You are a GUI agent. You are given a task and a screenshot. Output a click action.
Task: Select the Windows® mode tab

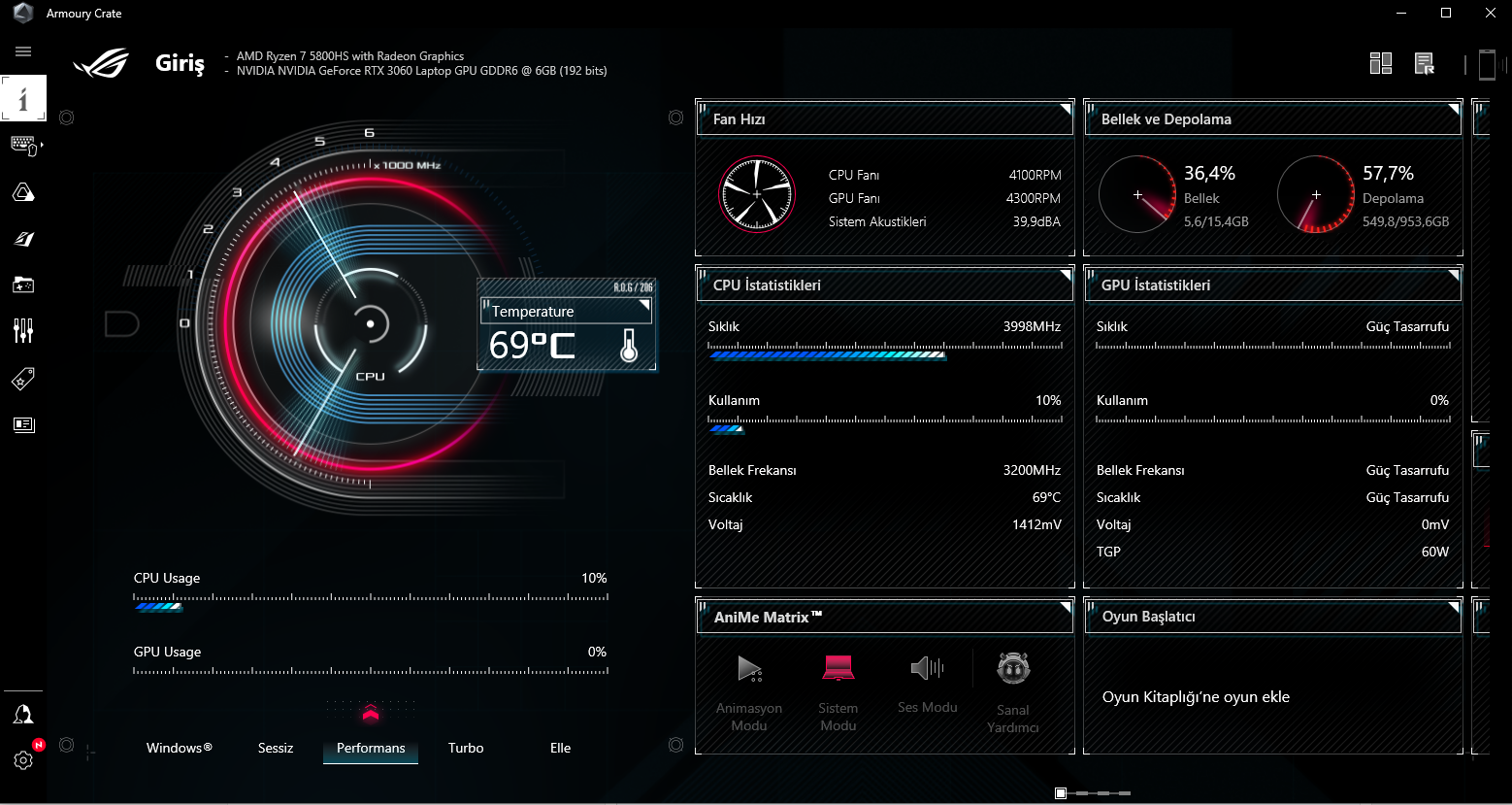pos(180,748)
